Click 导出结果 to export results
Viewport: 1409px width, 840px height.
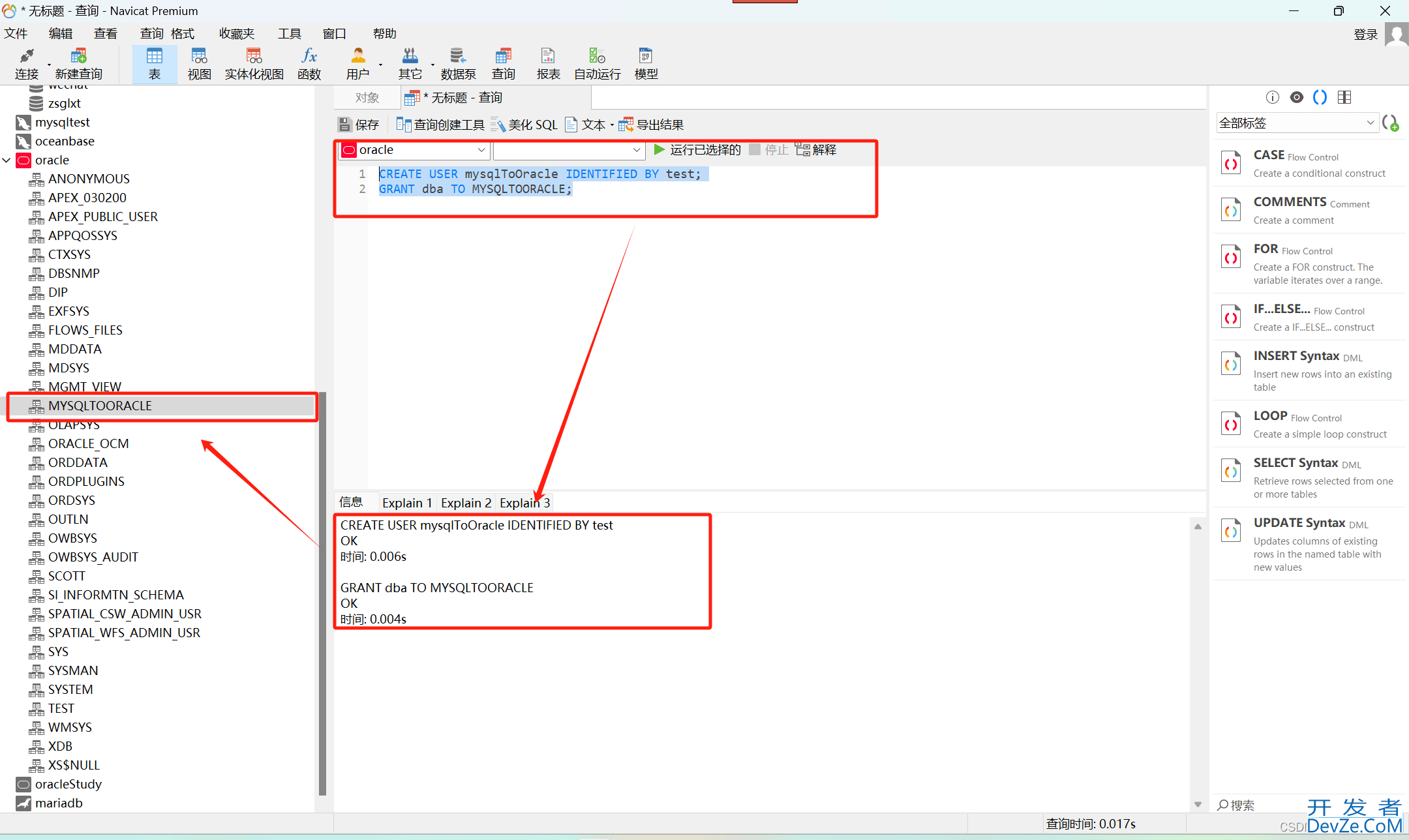pyautogui.click(x=651, y=125)
